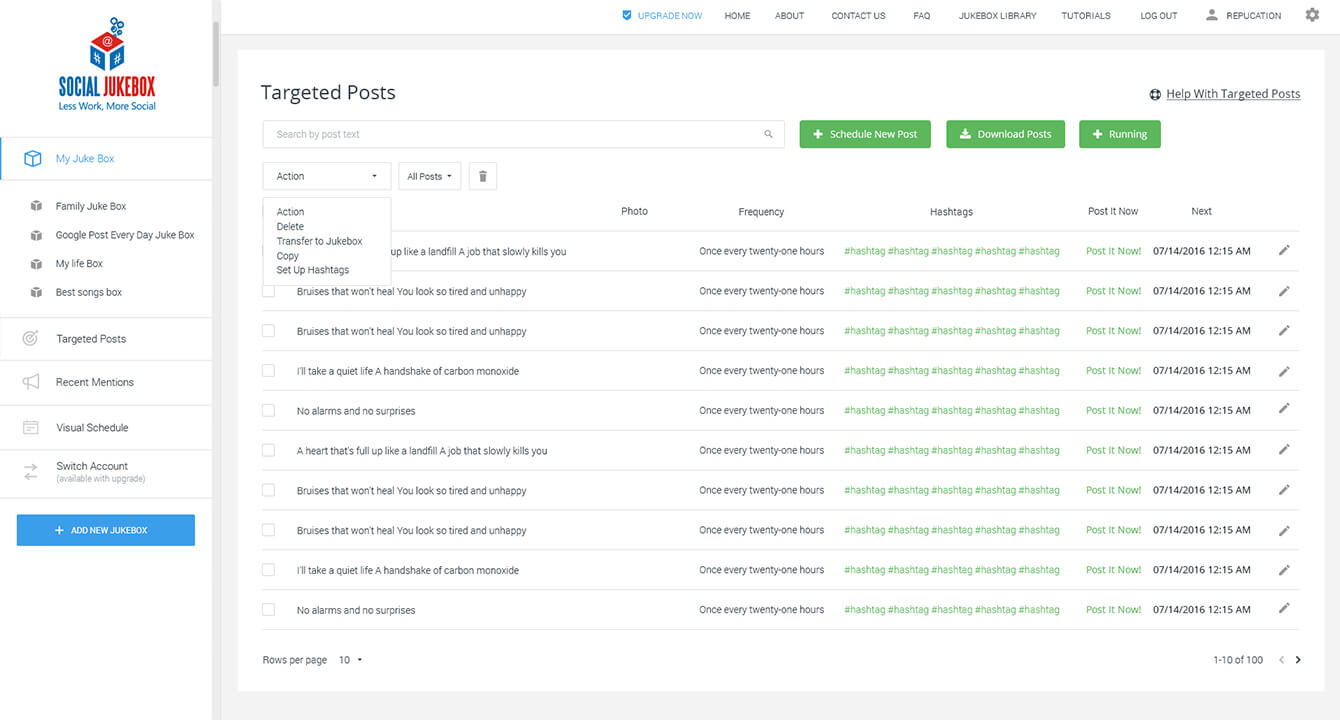Click Contact Us link
Image resolution: width=1340 pixels, height=720 pixels.
(858, 16)
